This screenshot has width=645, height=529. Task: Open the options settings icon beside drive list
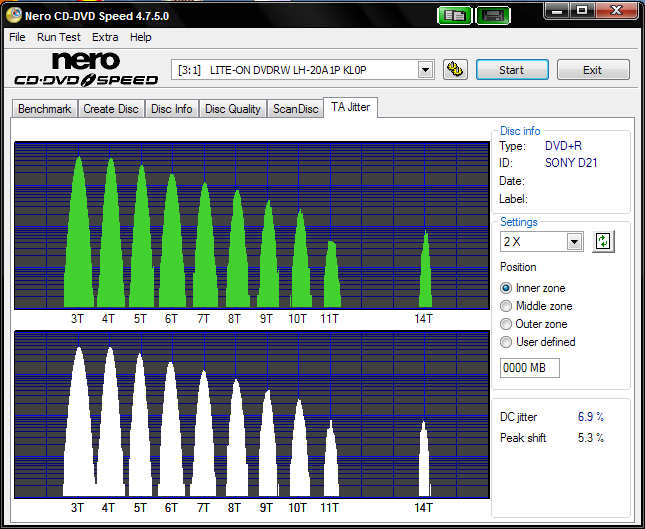click(455, 70)
